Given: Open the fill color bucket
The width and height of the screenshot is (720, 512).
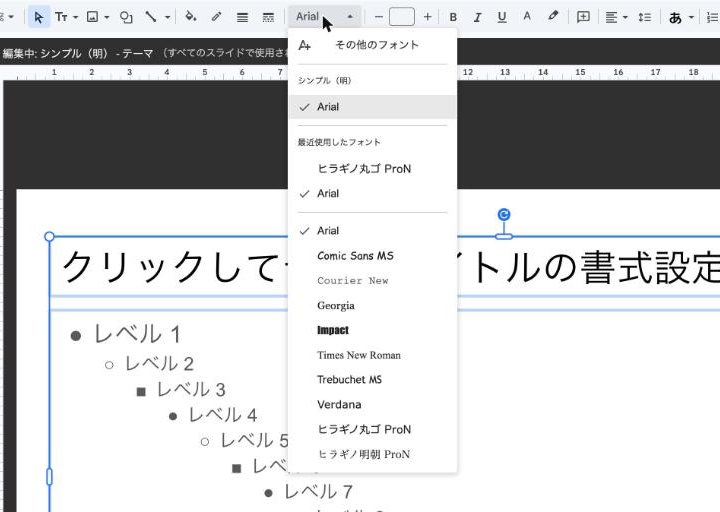Looking at the screenshot, I should [x=191, y=17].
